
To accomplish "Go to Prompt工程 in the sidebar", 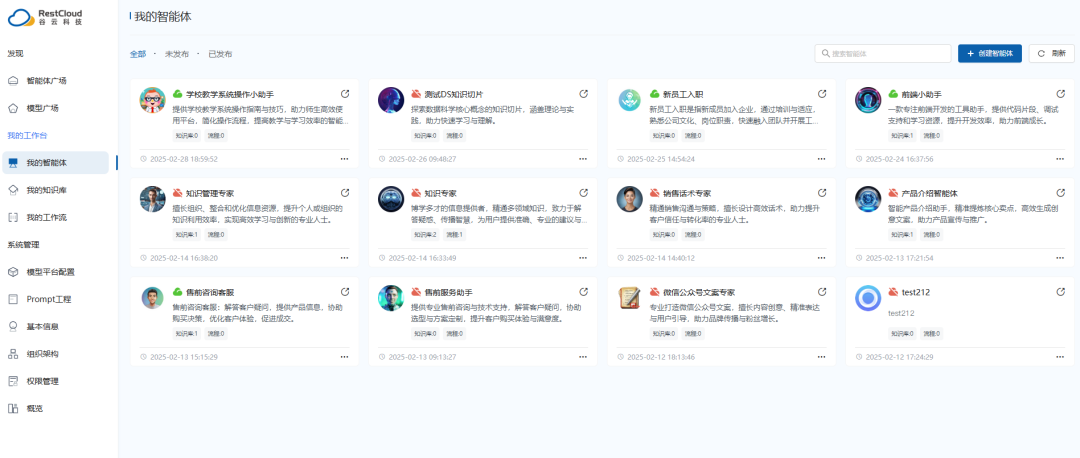I will [x=48, y=299].
